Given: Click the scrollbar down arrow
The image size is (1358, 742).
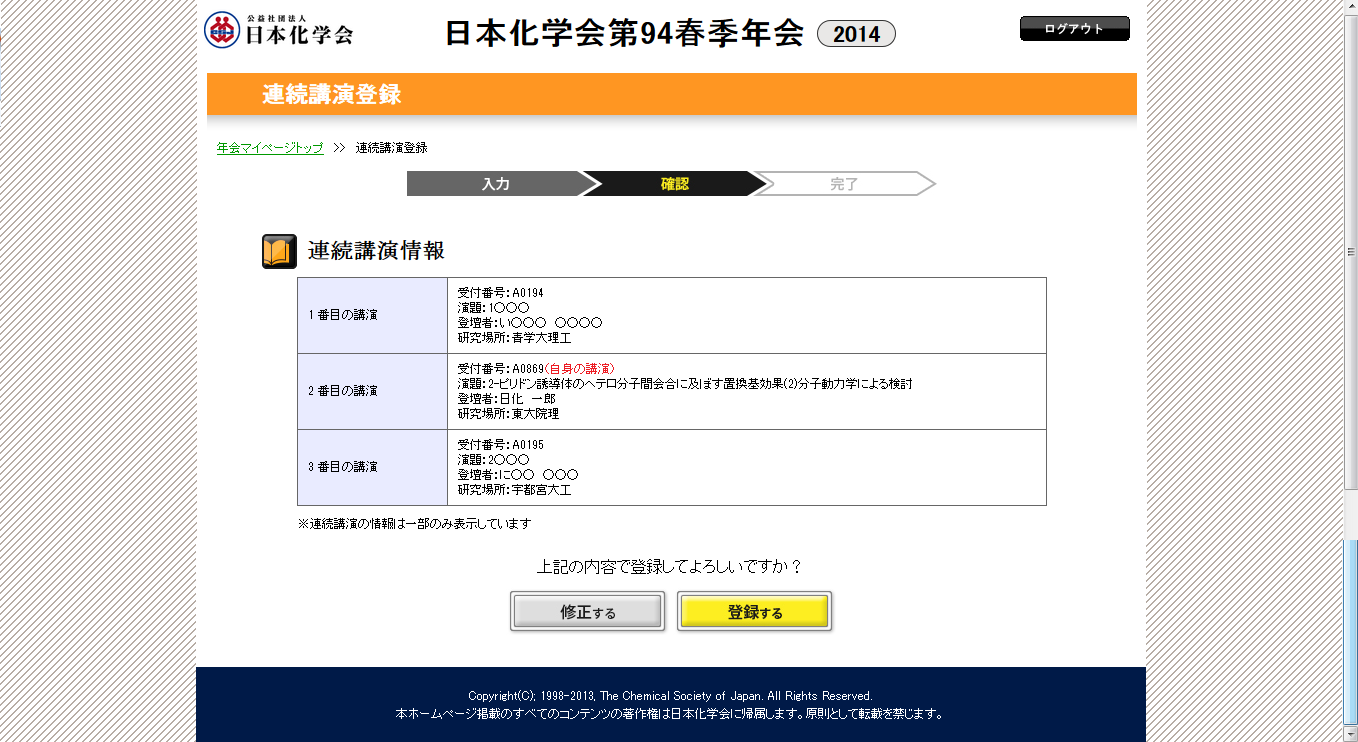Looking at the screenshot, I should (1351, 735).
